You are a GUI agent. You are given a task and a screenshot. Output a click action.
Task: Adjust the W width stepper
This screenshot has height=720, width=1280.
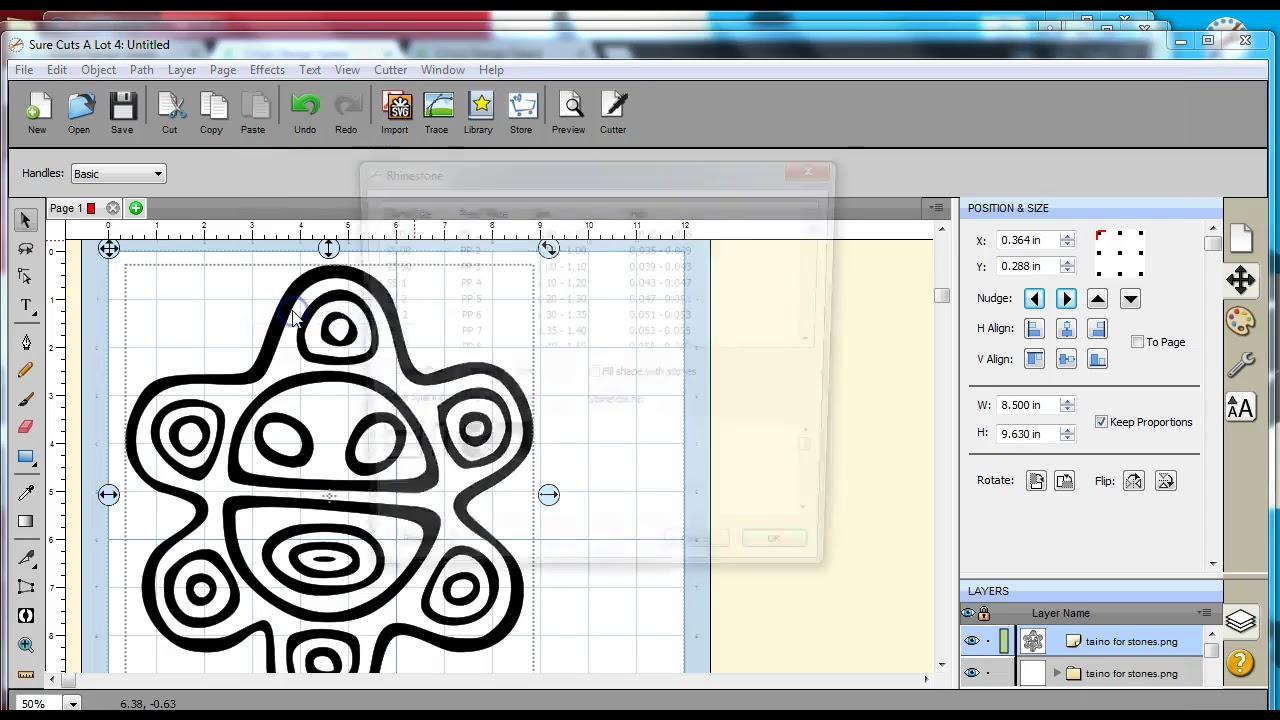coord(1067,405)
